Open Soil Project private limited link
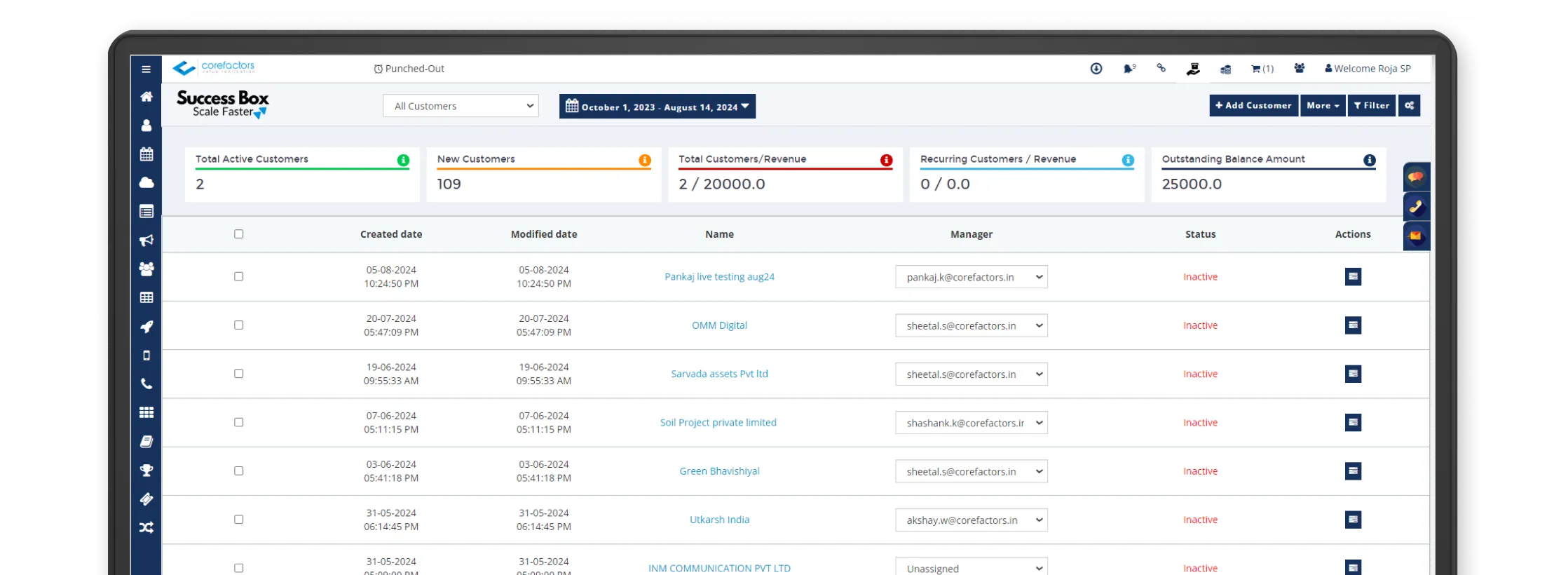The height and width of the screenshot is (575, 1568). [718, 423]
